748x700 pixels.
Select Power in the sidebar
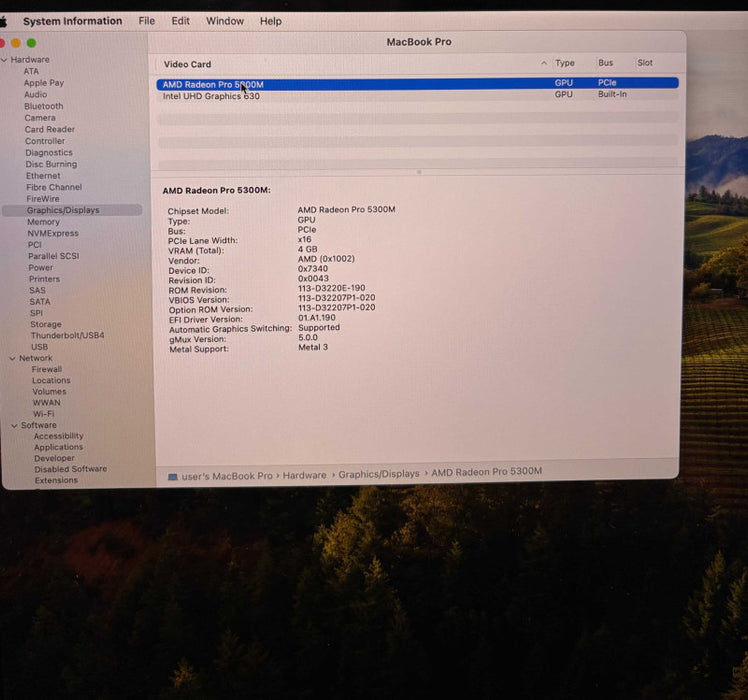[x=41, y=268]
